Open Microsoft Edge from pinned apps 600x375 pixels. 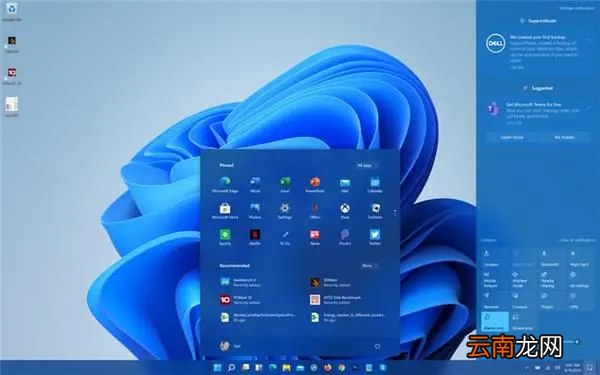click(x=225, y=184)
